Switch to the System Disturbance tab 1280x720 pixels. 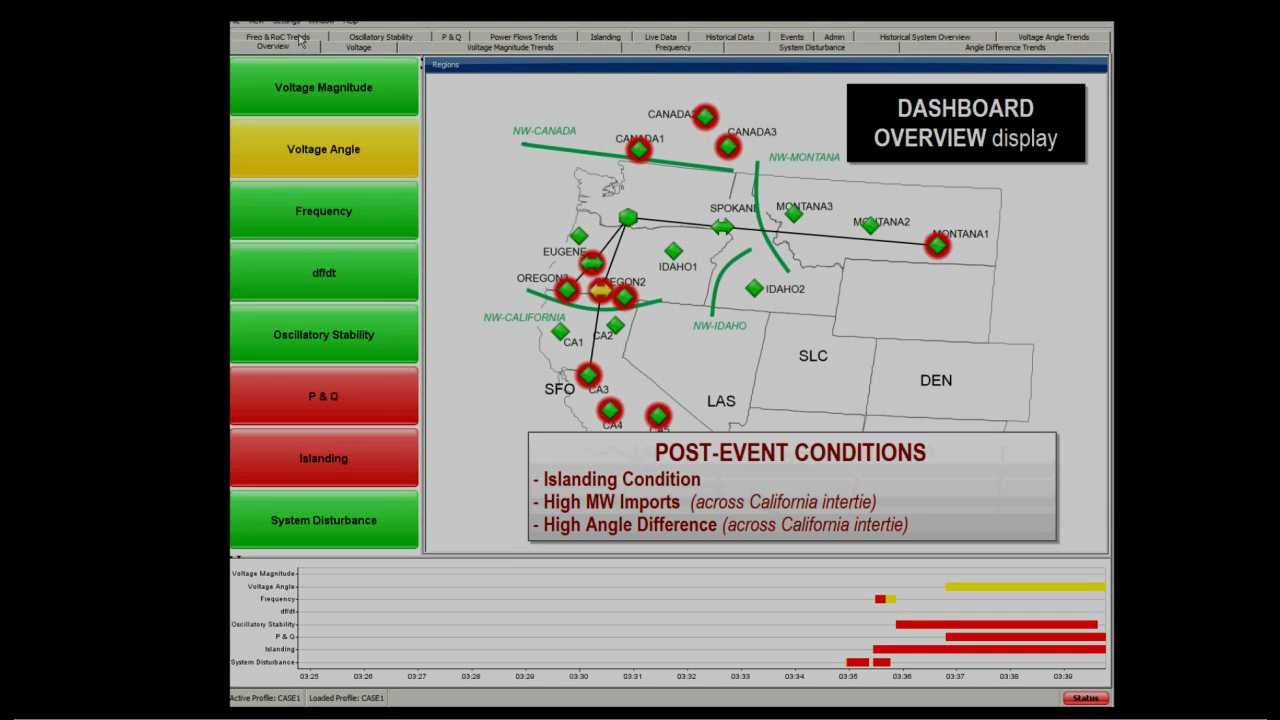(812, 47)
